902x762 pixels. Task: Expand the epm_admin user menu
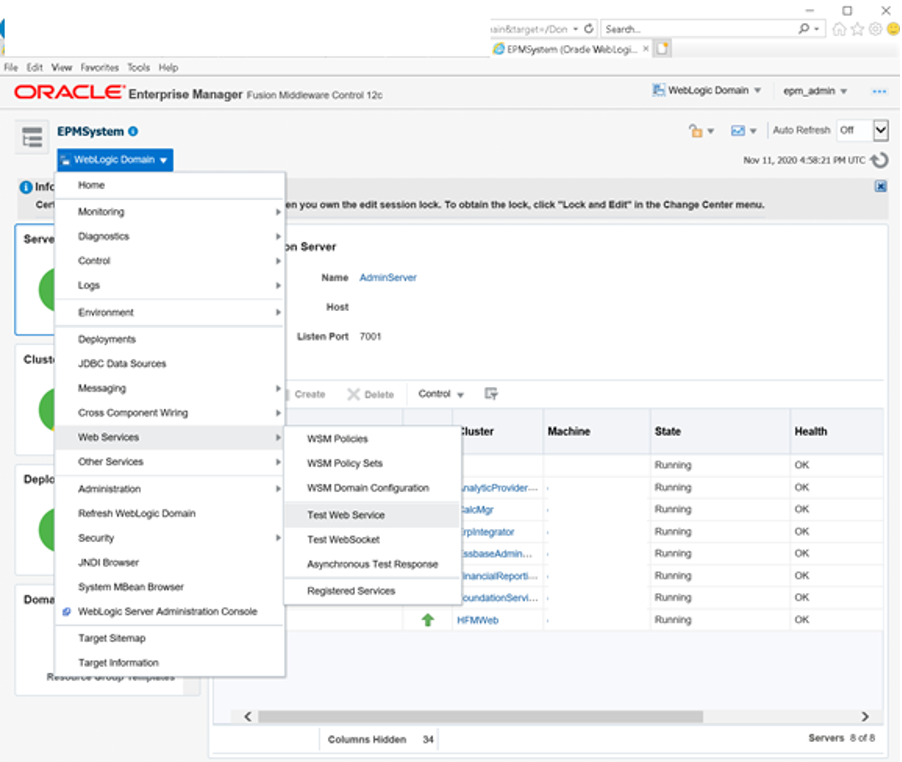(815, 91)
